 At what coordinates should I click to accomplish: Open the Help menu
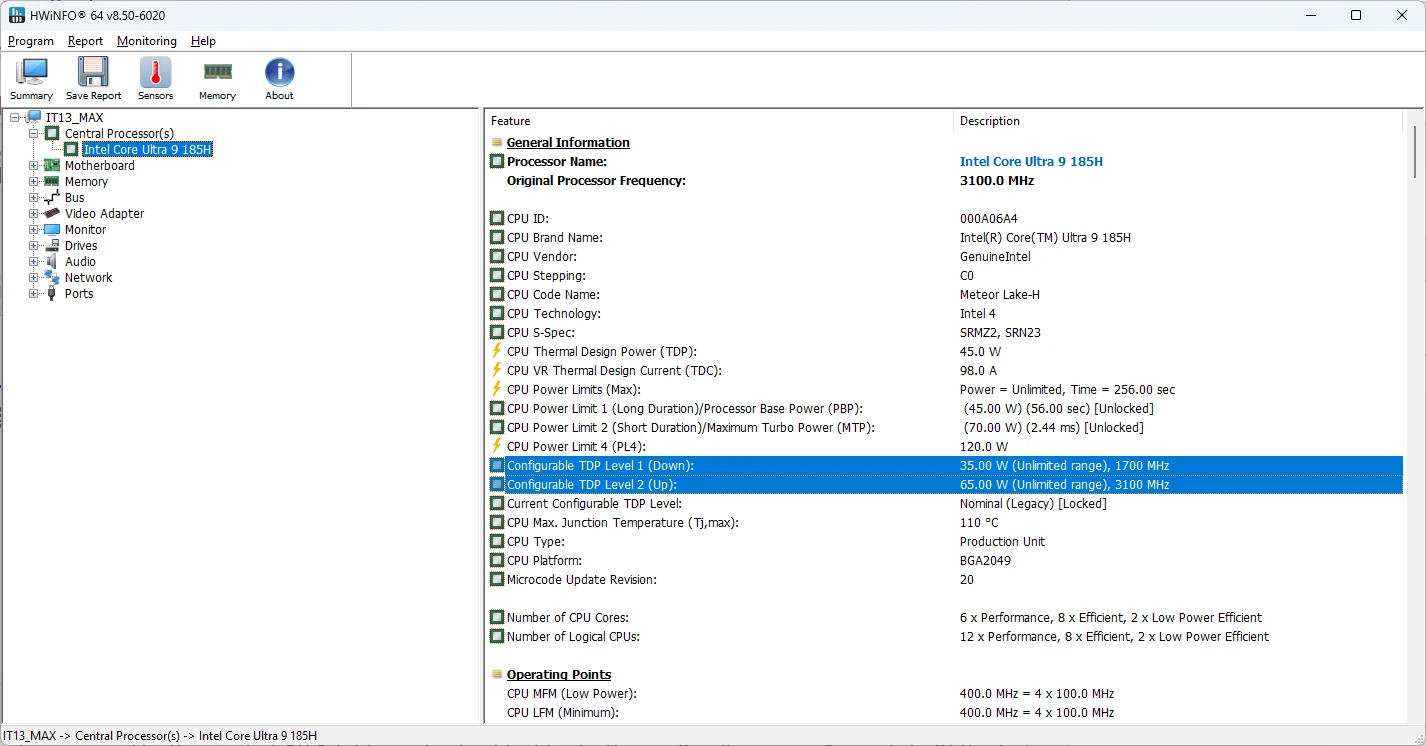tap(203, 41)
